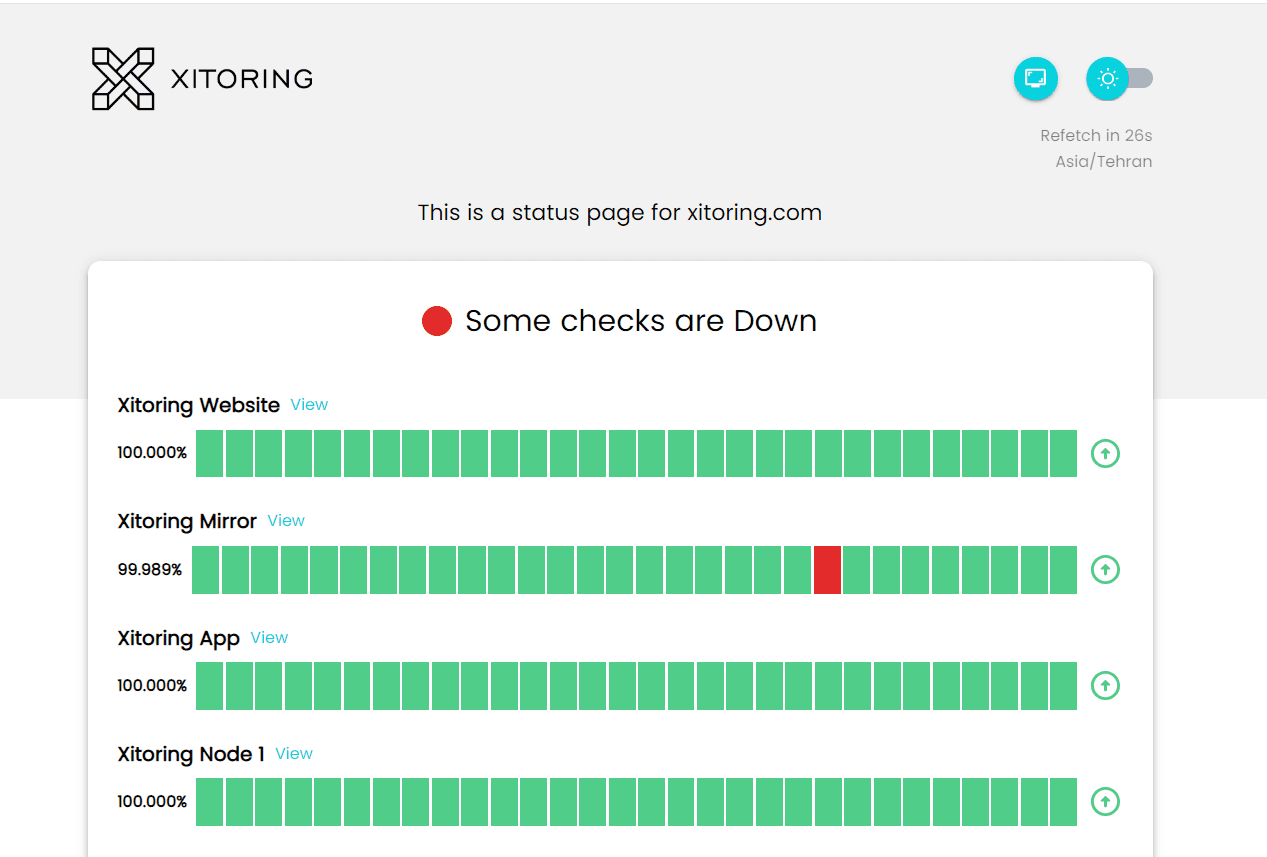Click the up-arrow icon beside Xitoring App bar
Image resolution: width=1267 pixels, height=857 pixels.
pyautogui.click(x=1105, y=685)
